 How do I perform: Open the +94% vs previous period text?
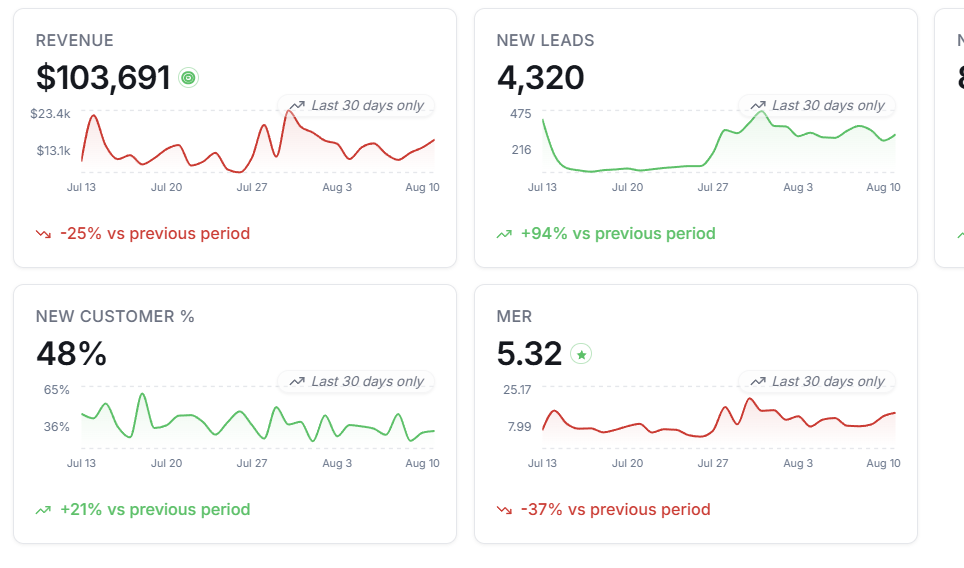click(618, 234)
